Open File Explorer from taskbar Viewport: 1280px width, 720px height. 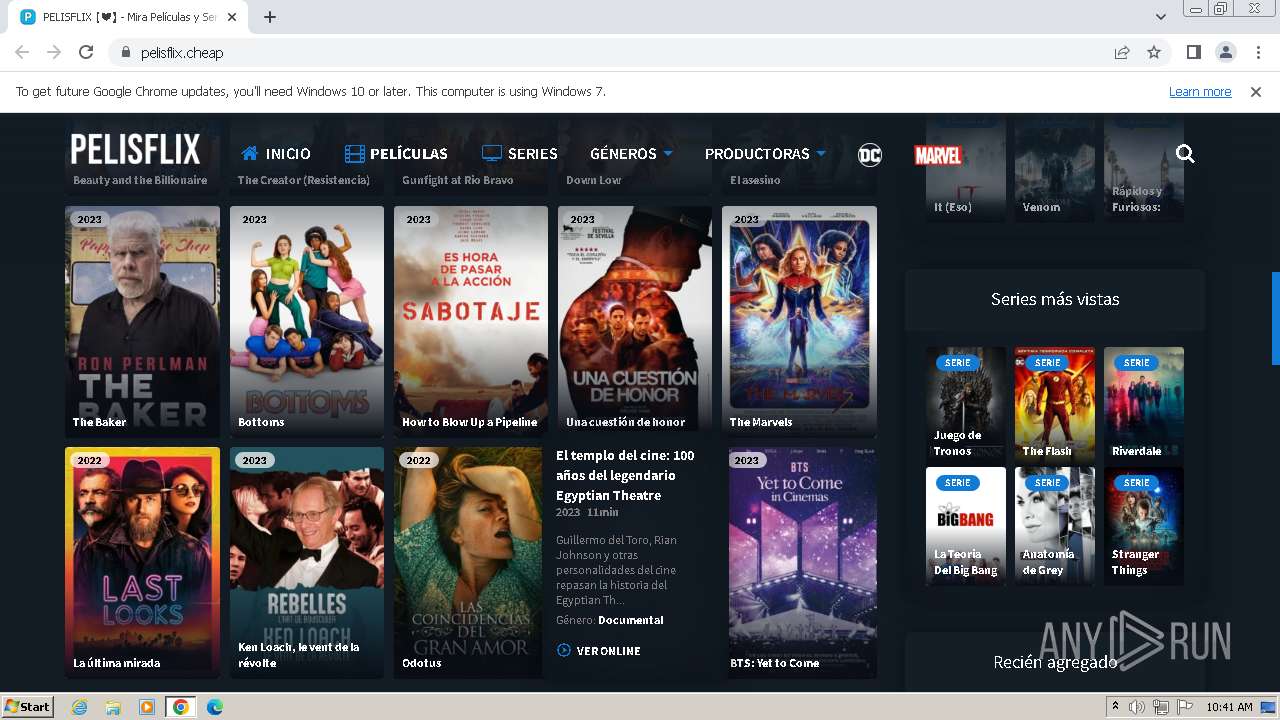coord(113,707)
